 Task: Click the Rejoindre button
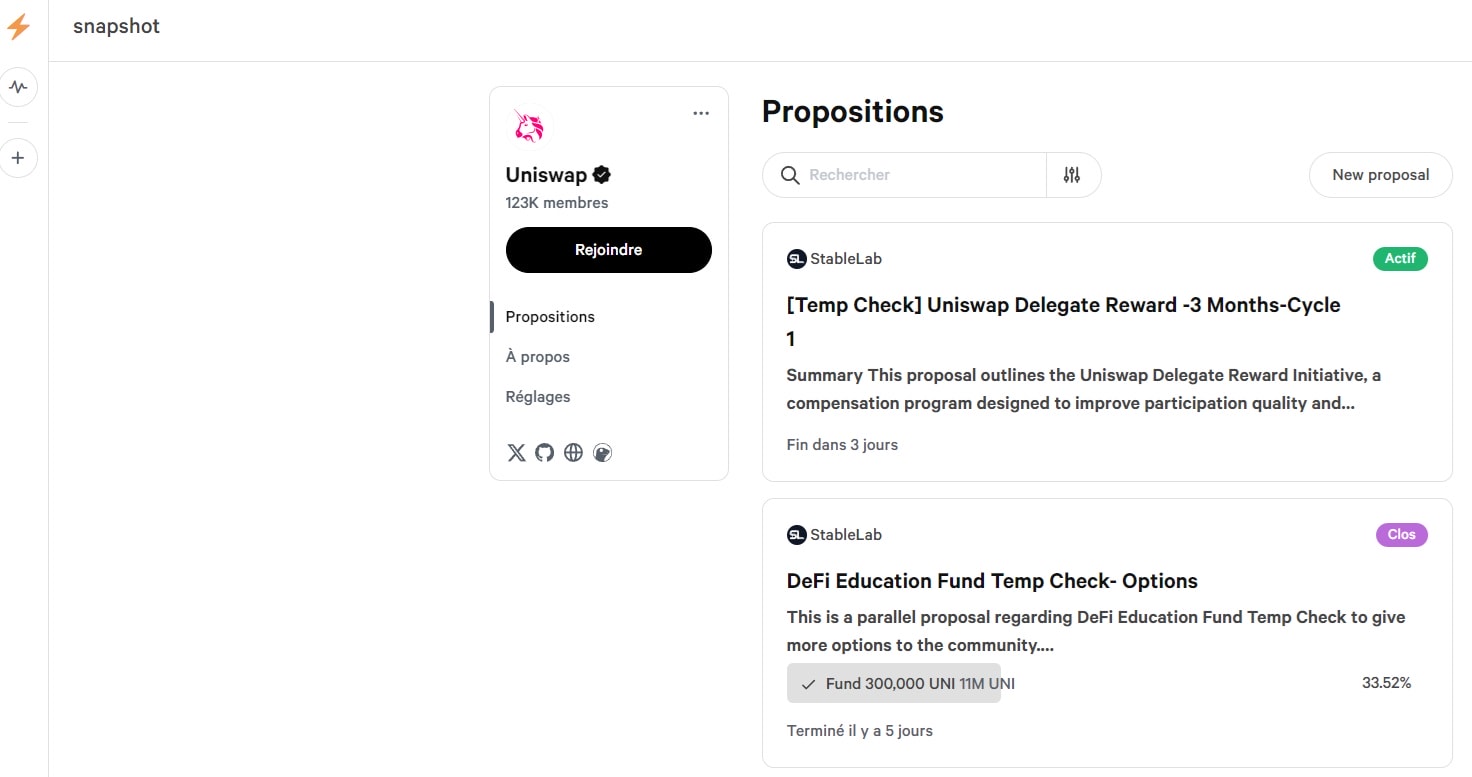pos(608,250)
